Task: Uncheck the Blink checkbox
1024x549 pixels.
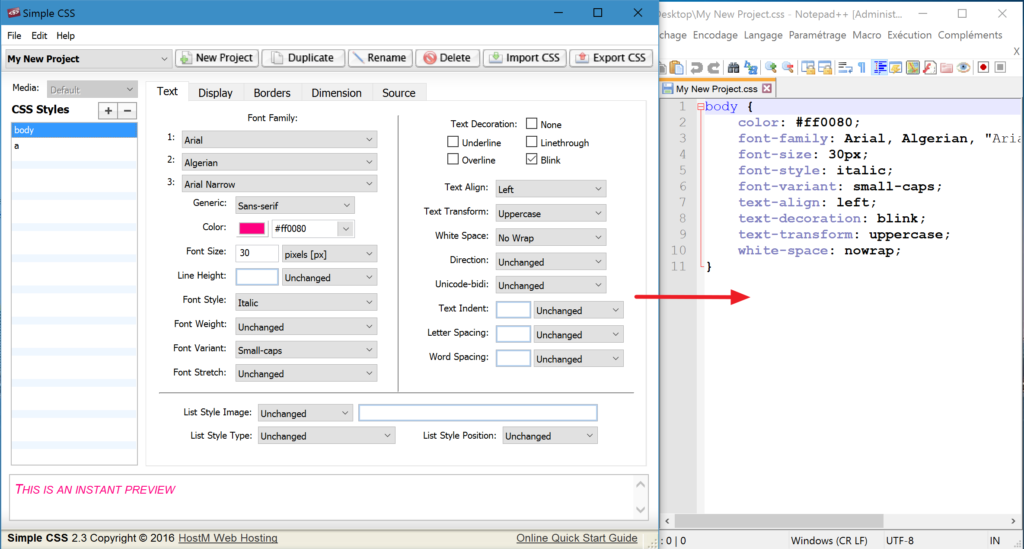Action: (532, 159)
